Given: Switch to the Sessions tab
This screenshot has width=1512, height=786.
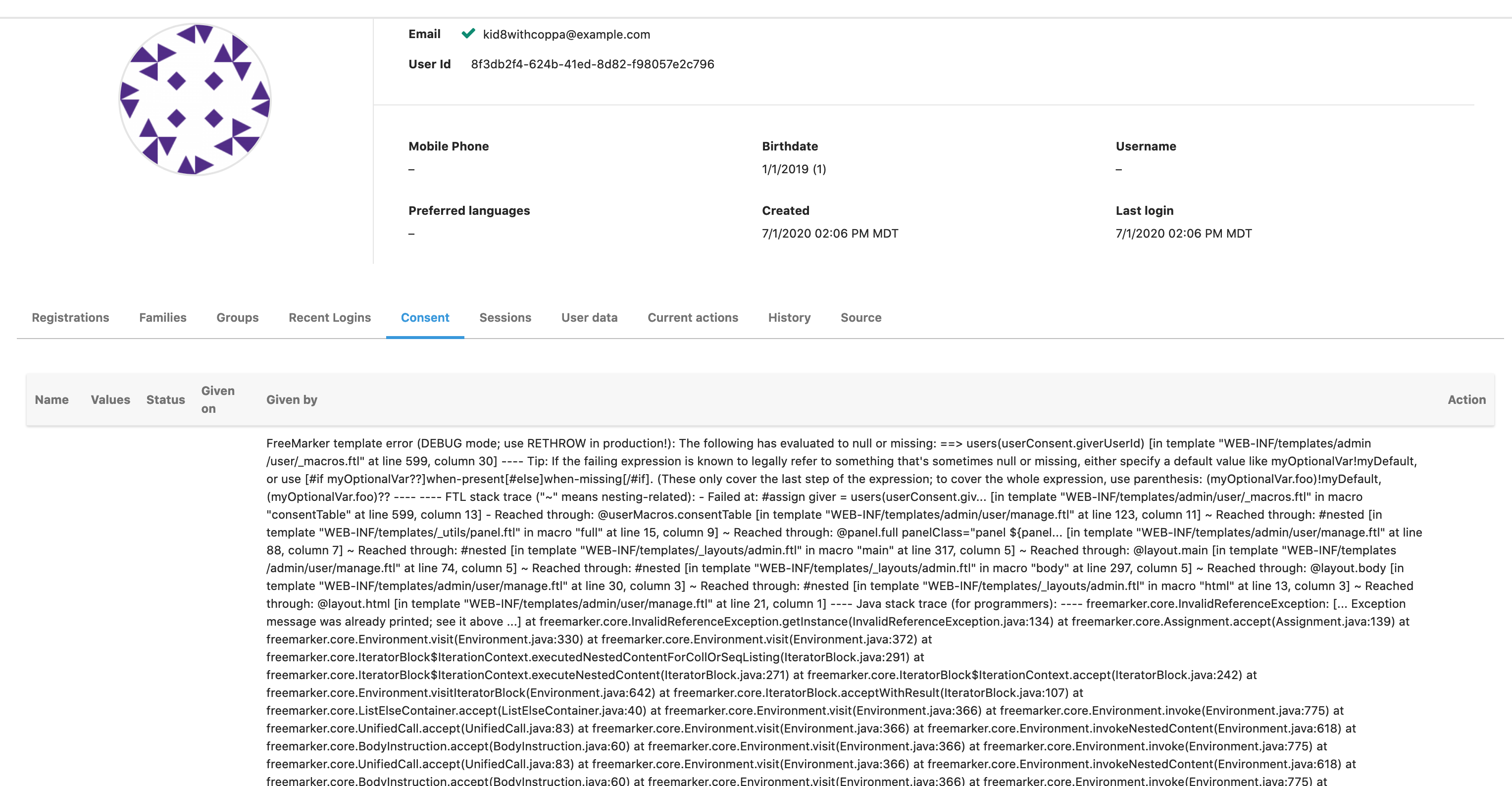Looking at the screenshot, I should 505,318.
